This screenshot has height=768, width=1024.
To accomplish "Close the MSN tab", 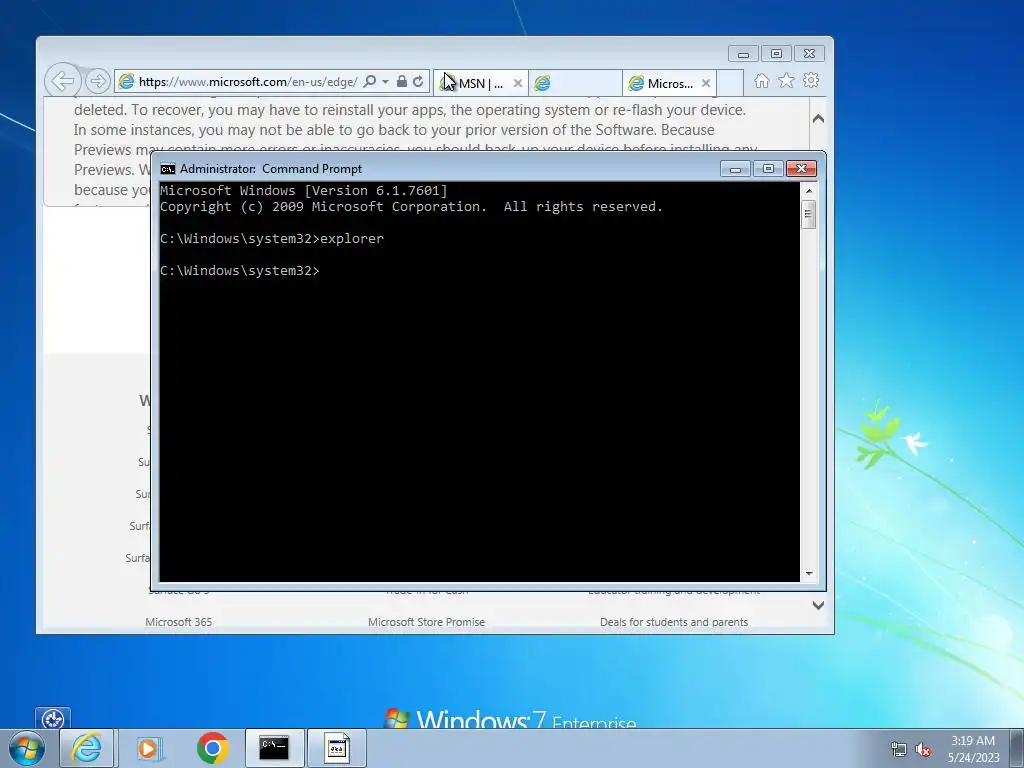I will (517, 84).
